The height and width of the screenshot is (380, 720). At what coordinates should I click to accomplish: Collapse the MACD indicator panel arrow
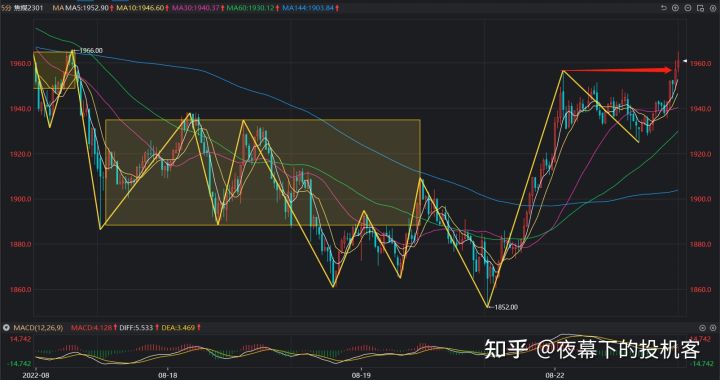[6, 328]
